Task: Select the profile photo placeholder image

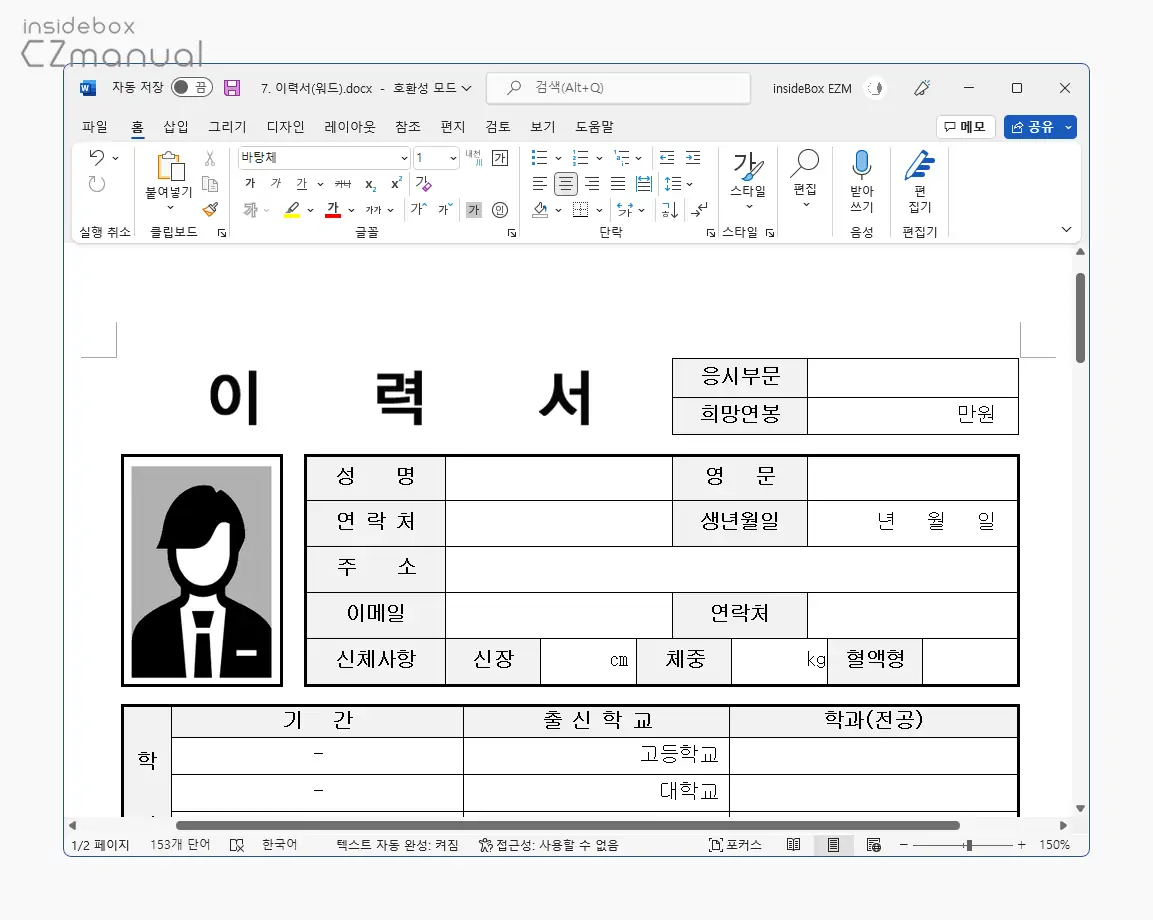Action: (201, 571)
